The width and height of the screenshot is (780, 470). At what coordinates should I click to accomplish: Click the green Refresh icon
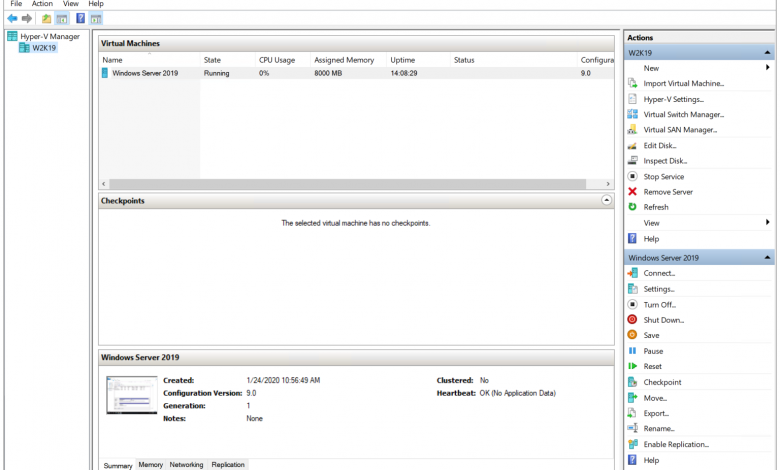632,207
